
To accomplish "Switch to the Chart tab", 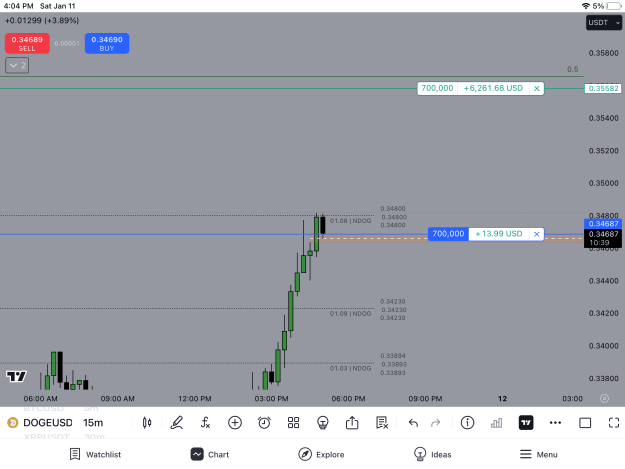I will [210, 454].
